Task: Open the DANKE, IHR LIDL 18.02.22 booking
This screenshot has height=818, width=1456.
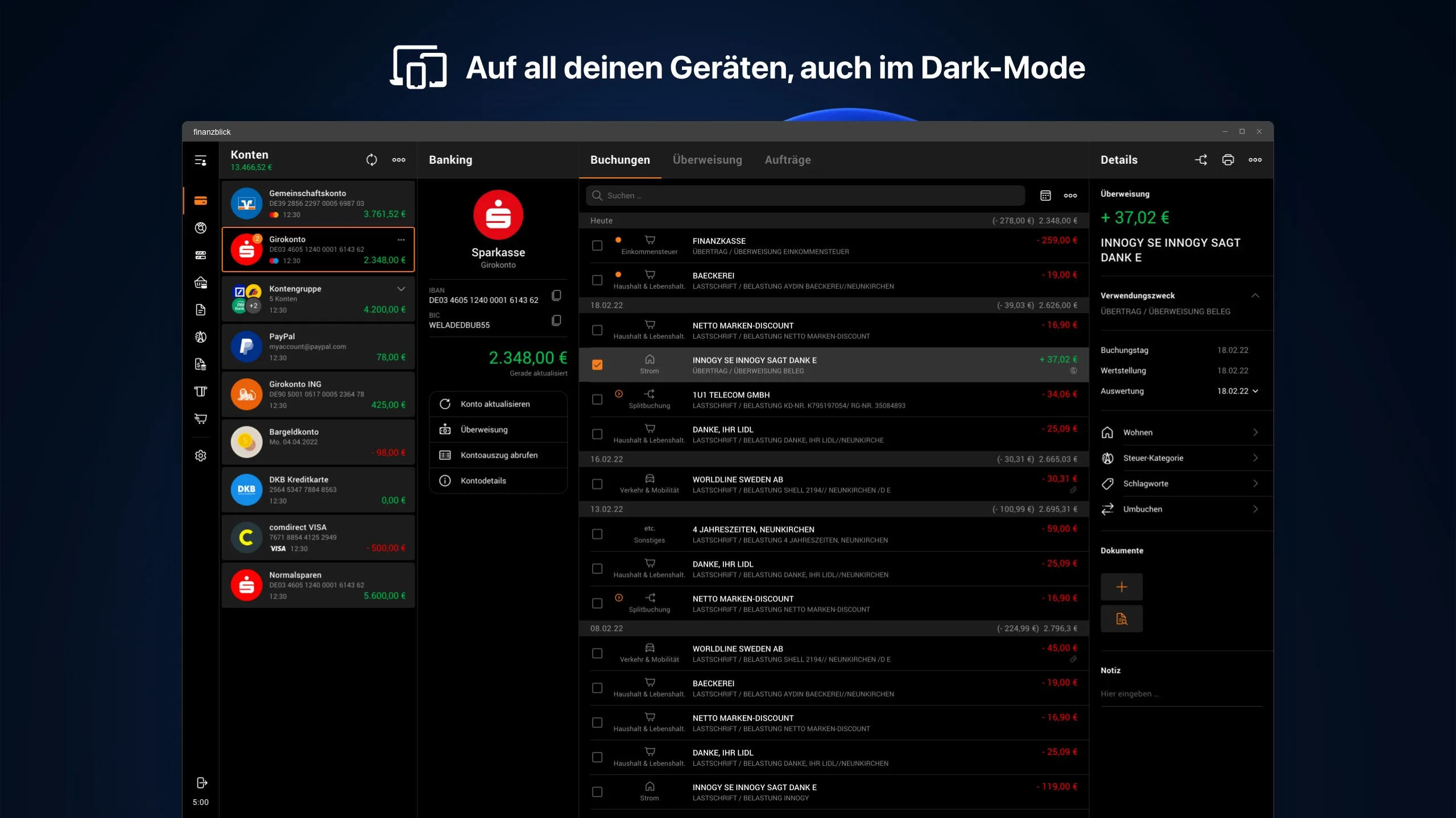Action: coord(834,434)
